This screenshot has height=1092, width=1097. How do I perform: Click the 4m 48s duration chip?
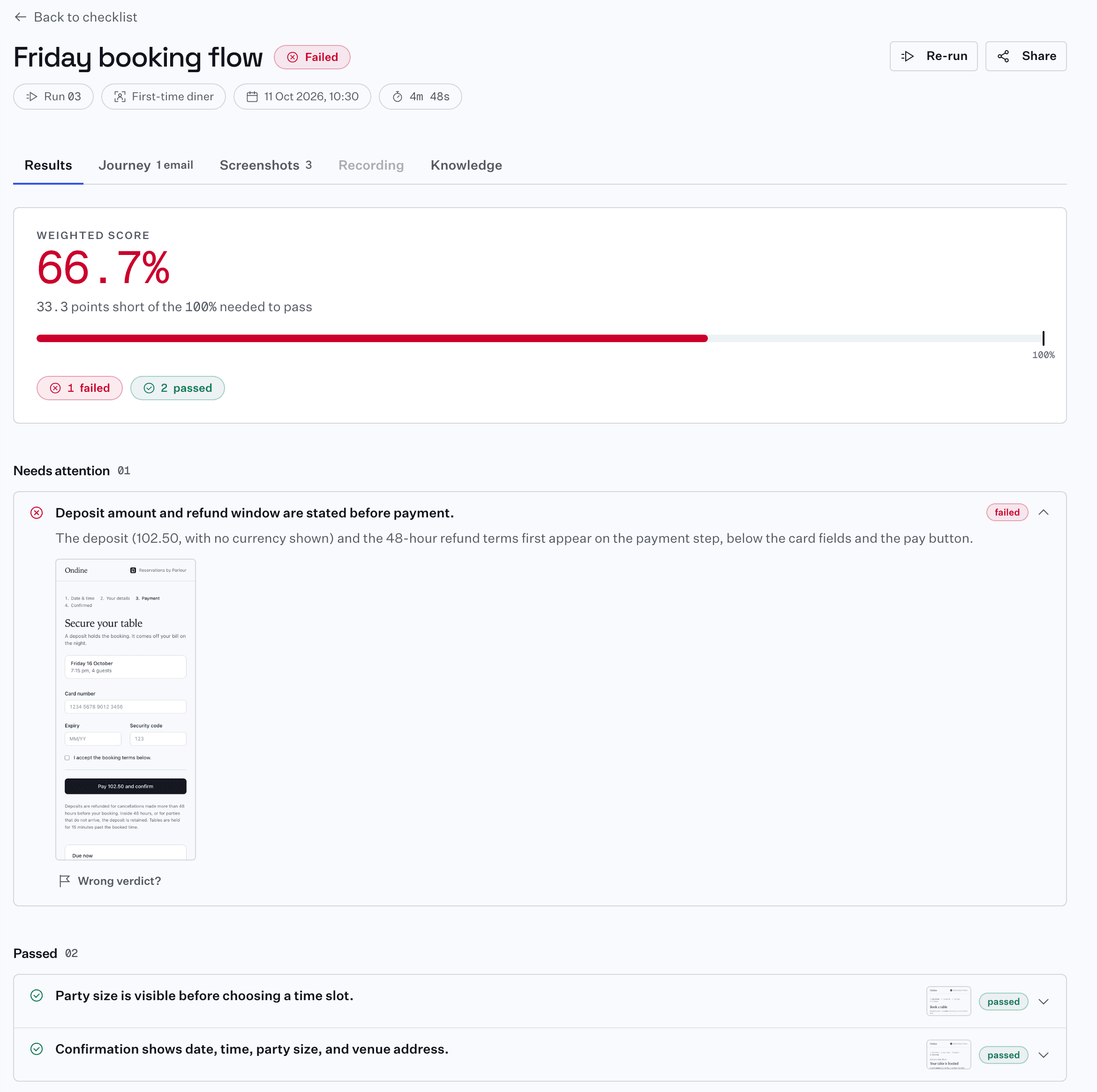420,97
